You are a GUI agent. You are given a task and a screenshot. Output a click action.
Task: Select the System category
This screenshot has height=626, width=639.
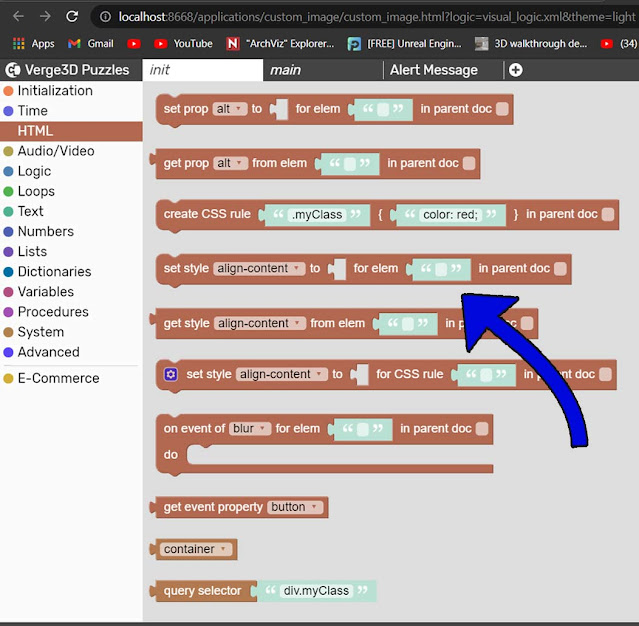71,332
